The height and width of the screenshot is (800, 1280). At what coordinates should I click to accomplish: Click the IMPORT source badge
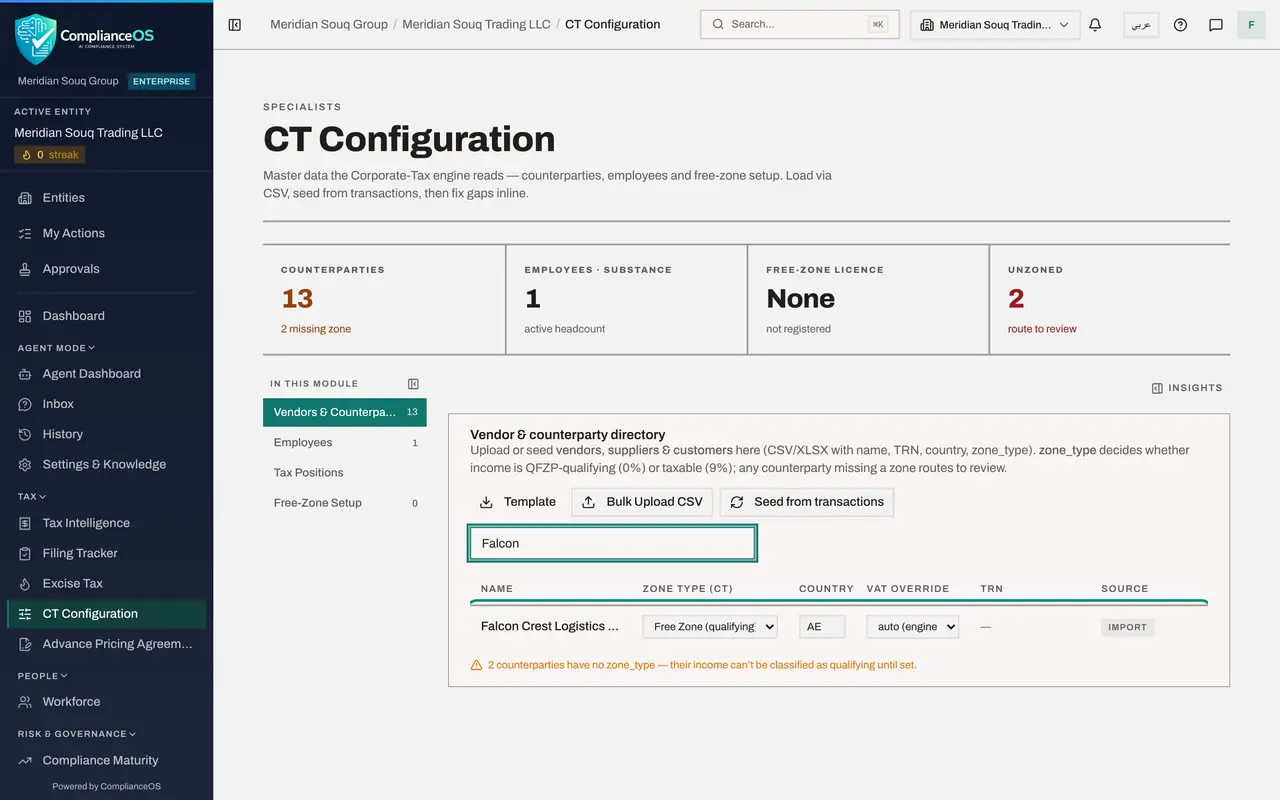point(1128,627)
